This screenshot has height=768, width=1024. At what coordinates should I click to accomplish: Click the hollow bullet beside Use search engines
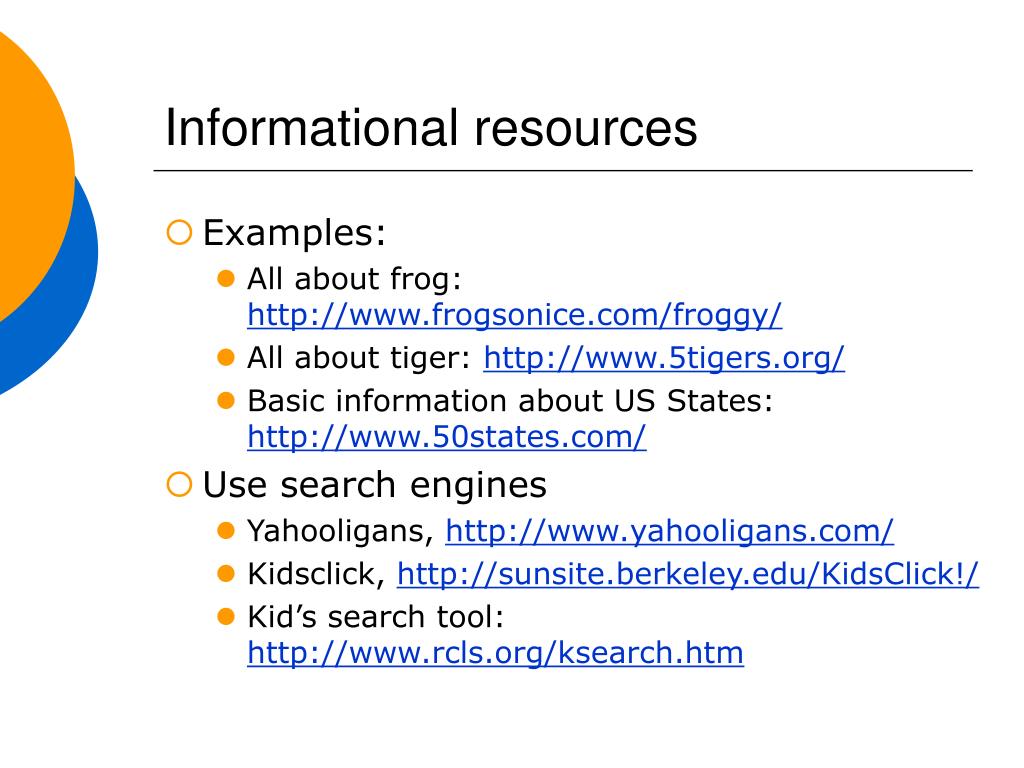(x=179, y=485)
